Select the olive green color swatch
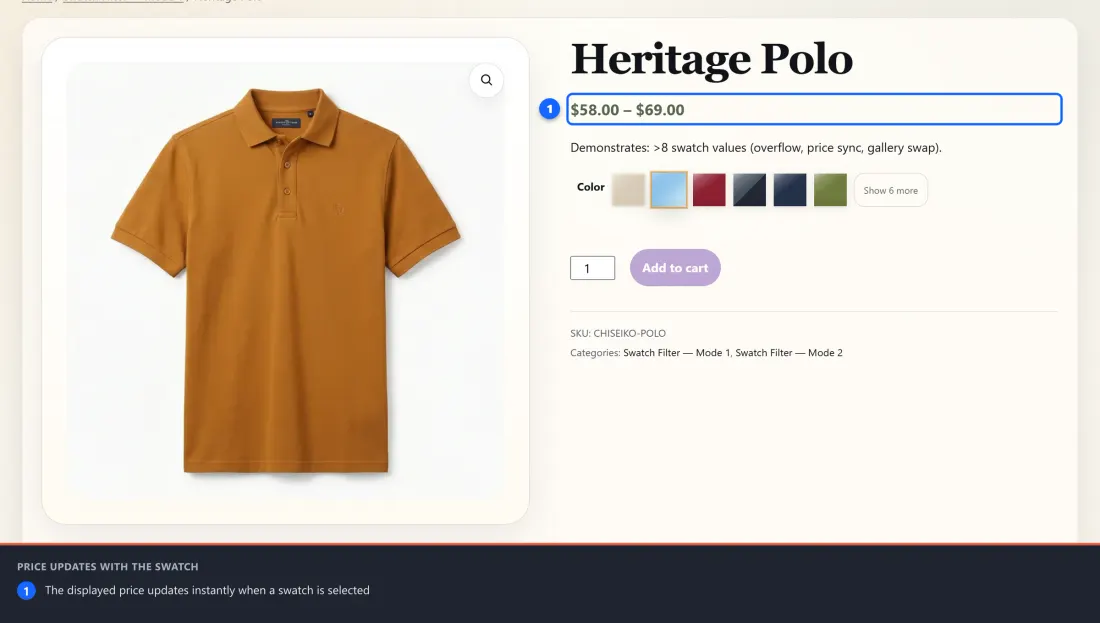The image size is (1100, 623). click(831, 190)
